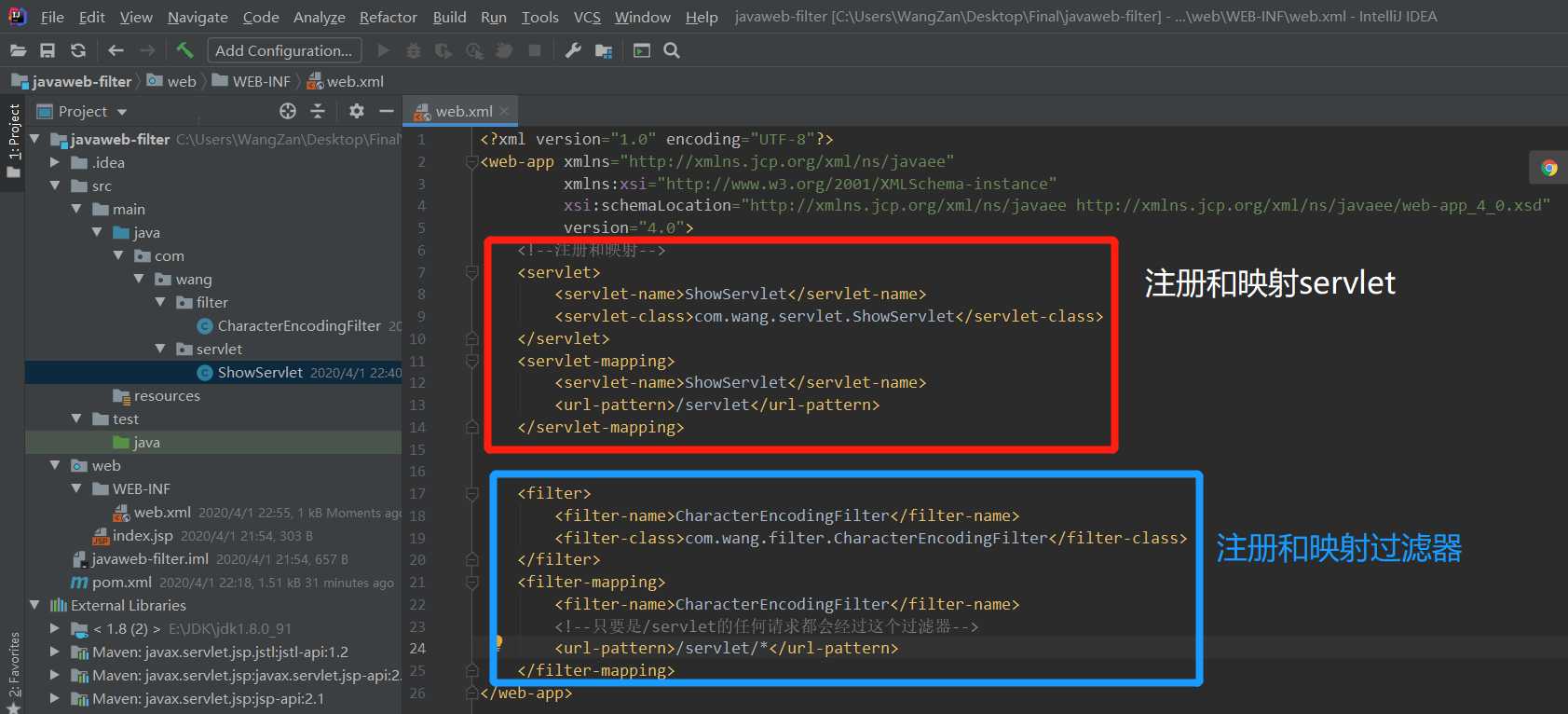Collapse the main folder
The image size is (1568, 714).
76,209
